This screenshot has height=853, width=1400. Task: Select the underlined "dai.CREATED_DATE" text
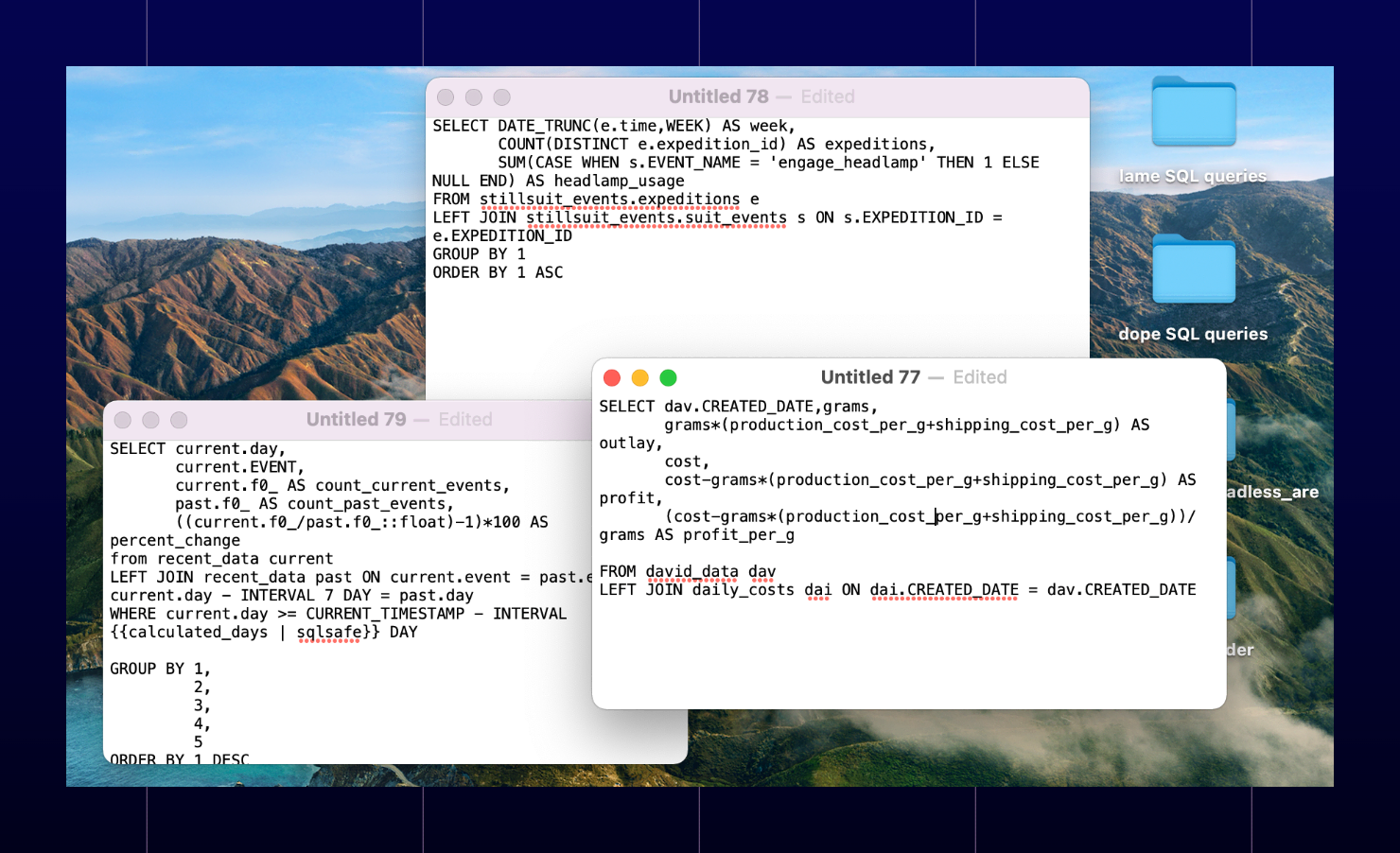pyautogui.click(x=944, y=589)
